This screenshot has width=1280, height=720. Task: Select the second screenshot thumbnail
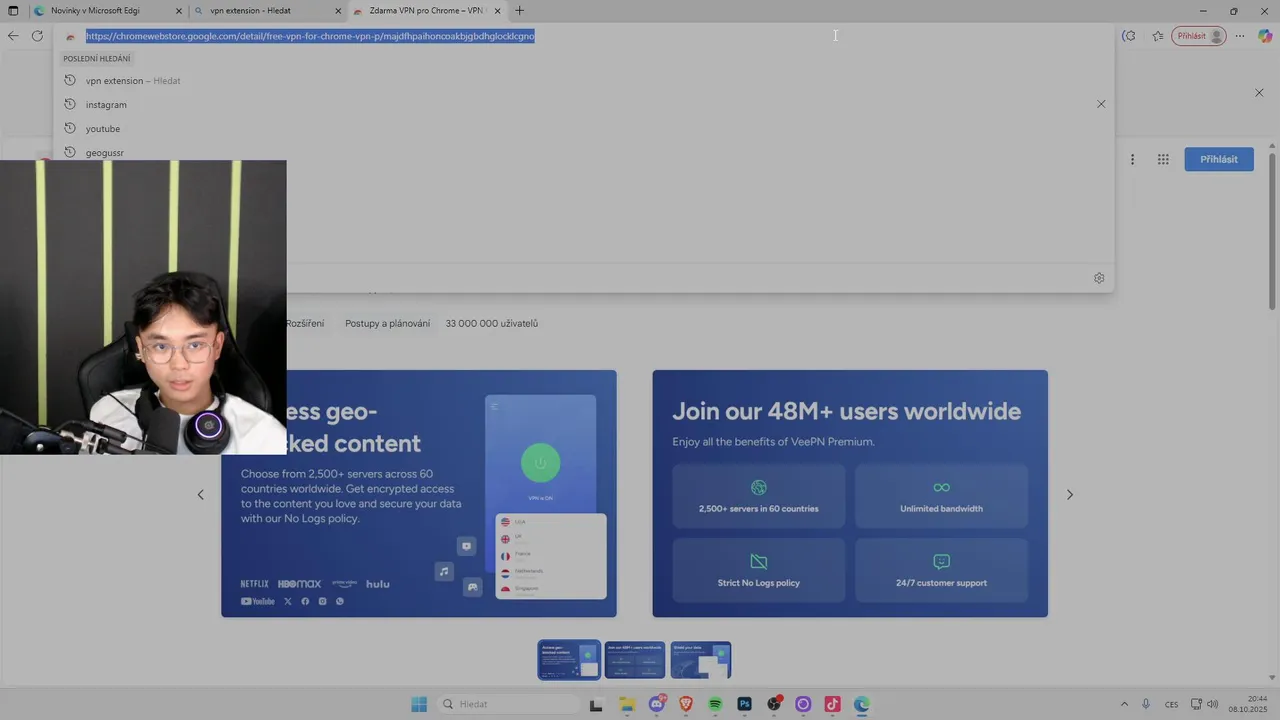click(635, 660)
